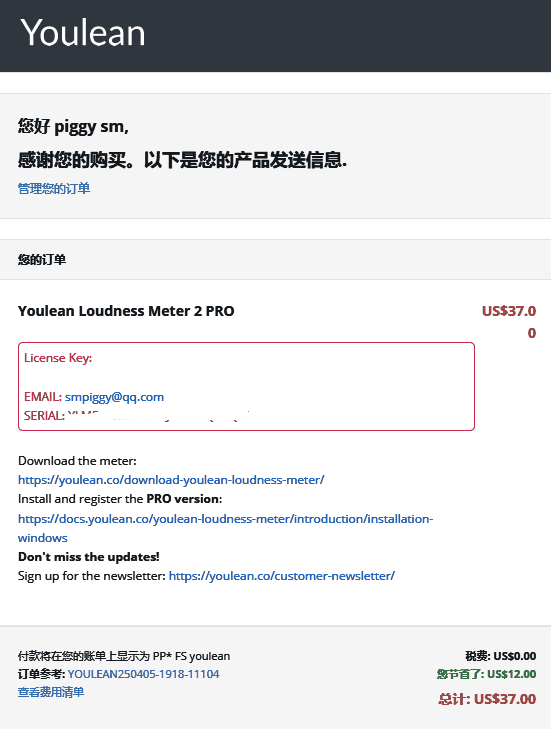
Task: Click the 您节省了 US$12.00 savings text
Action: [x=486, y=674]
